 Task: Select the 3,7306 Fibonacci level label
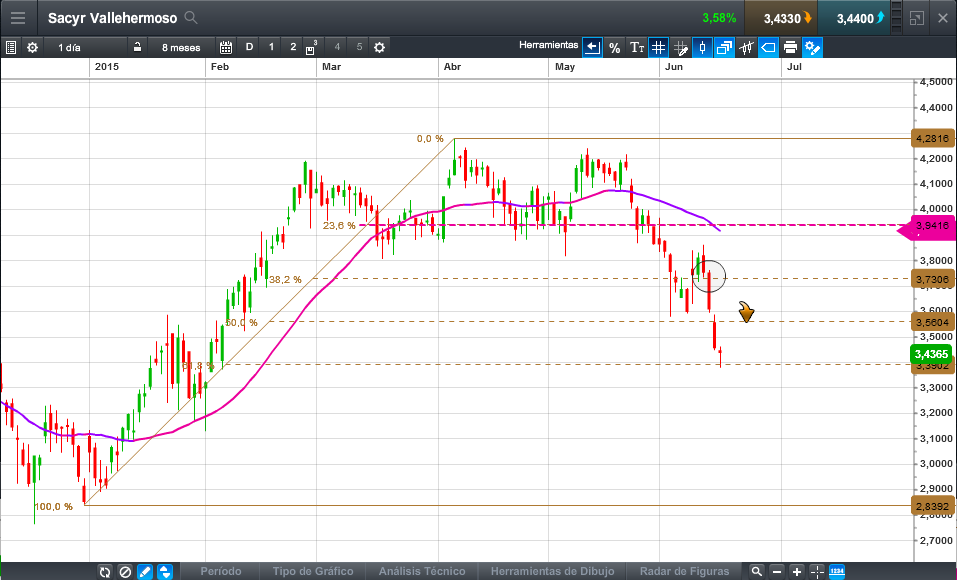coord(932,279)
